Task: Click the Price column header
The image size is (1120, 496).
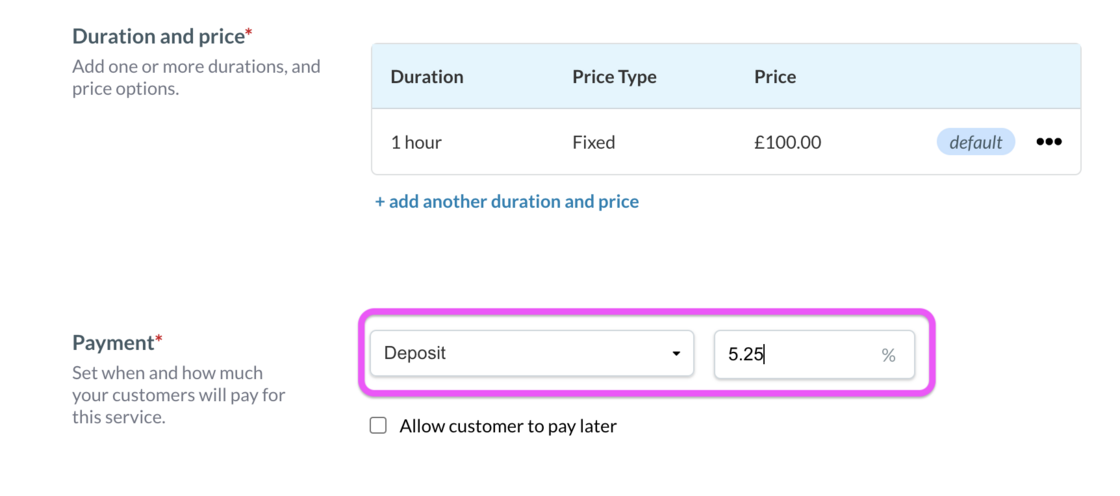Action: [775, 76]
